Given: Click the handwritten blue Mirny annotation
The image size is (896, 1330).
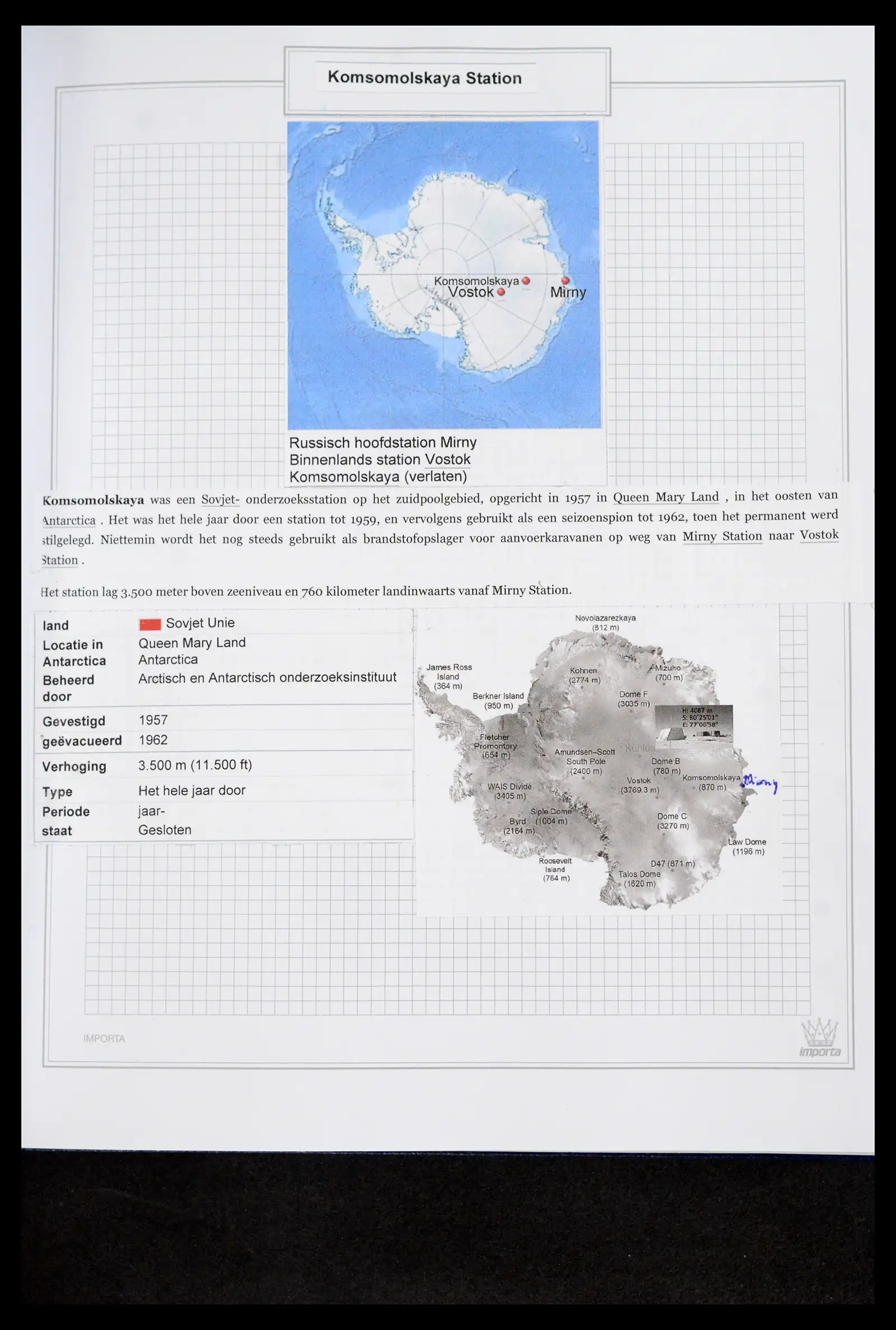Looking at the screenshot, I should [760, 784].
